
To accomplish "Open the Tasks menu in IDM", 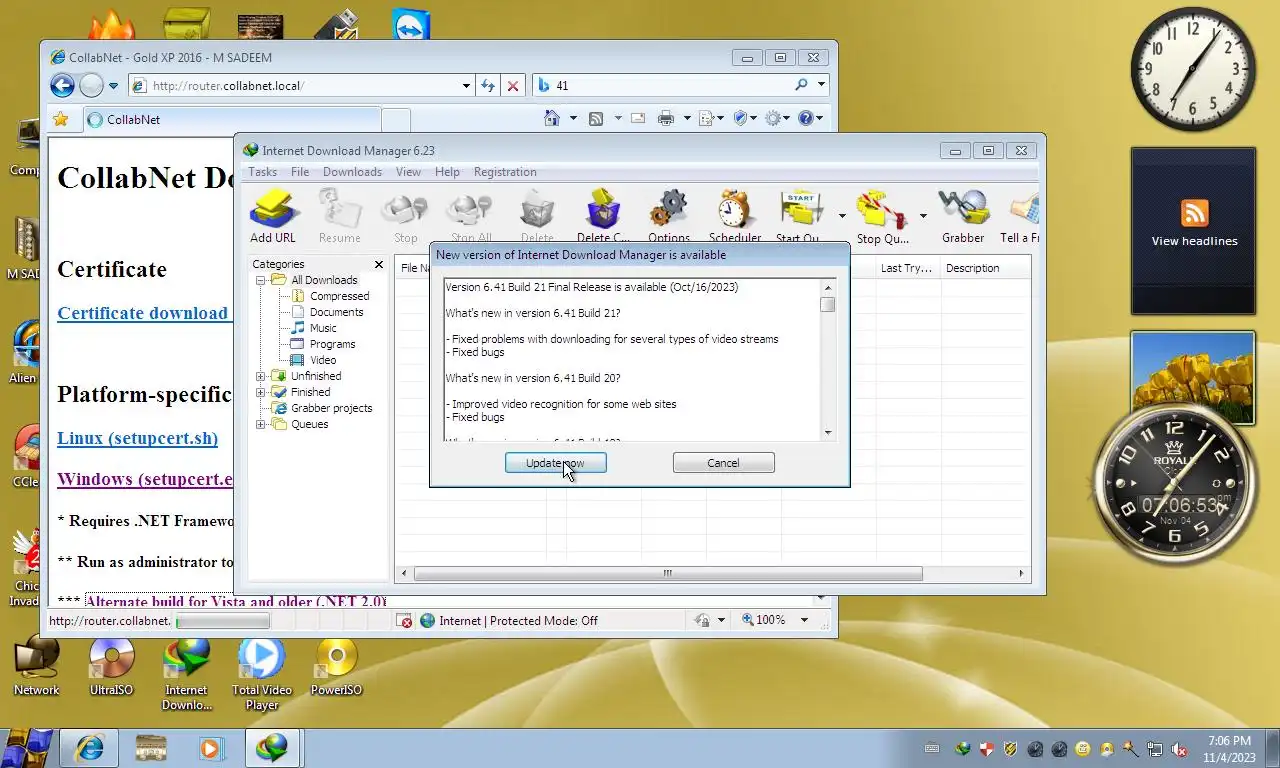I will click(x=263, y=172).
